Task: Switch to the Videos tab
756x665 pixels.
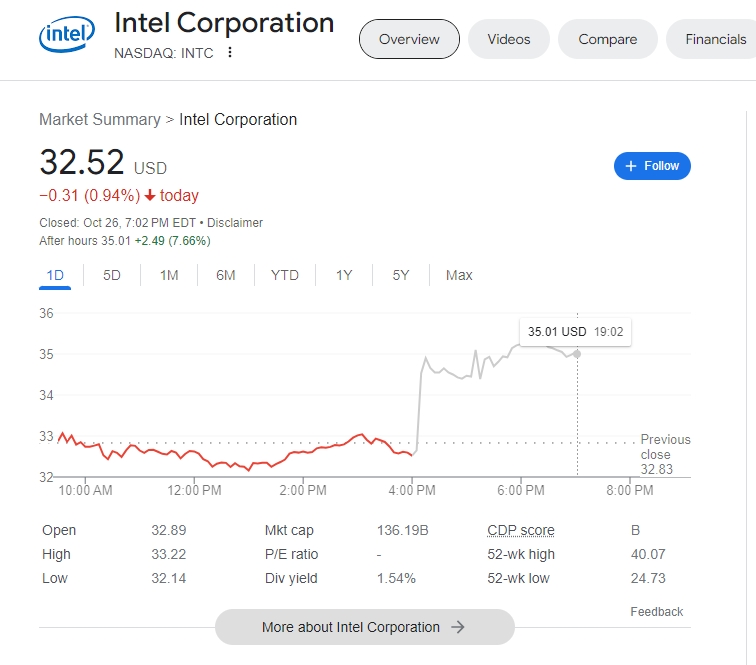Action: 509,39
